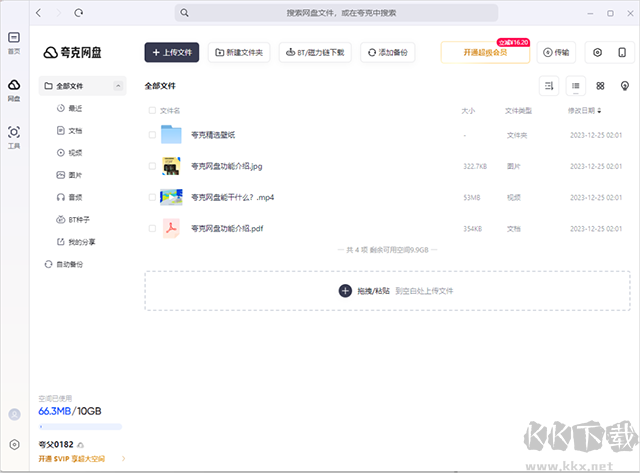Viewport: 640px width, 473px height.
Task: Open the sort options icon
Action: click(549, 86)
